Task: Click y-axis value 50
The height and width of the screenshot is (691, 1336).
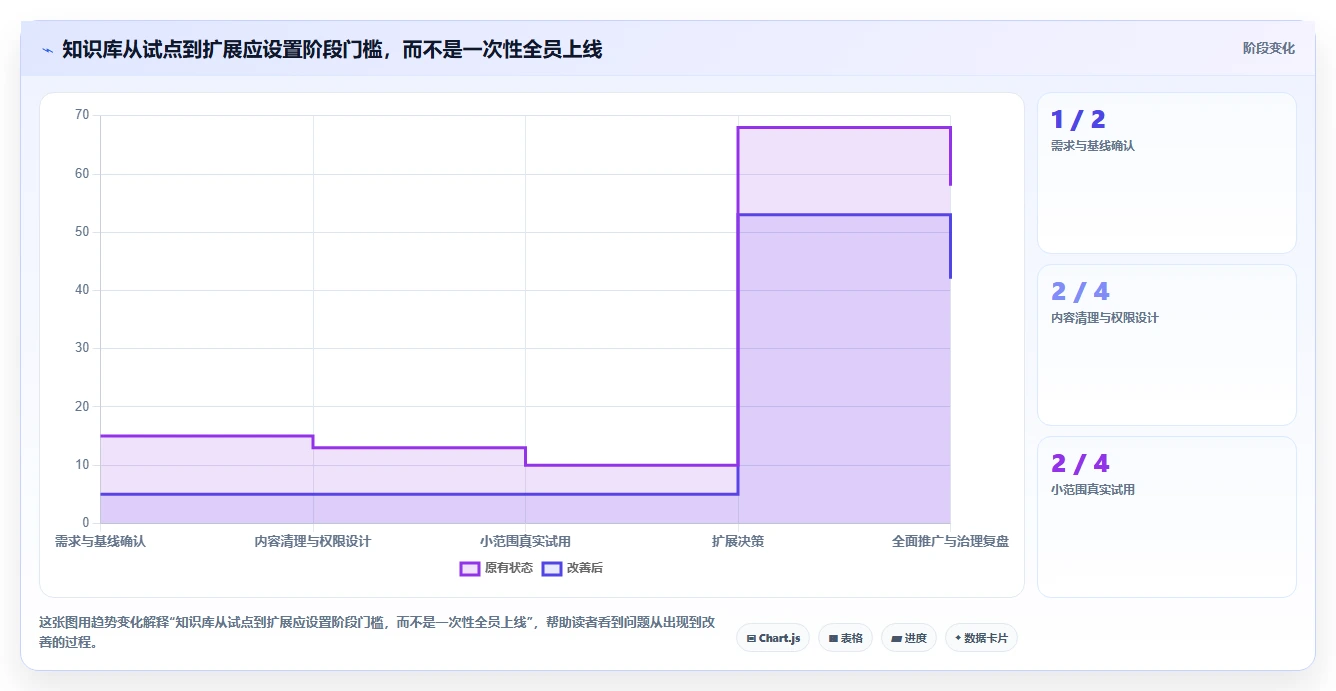Action: (x=82, y=231)
